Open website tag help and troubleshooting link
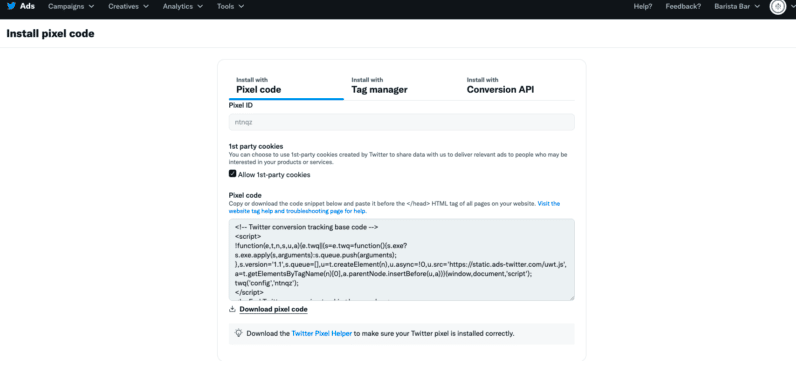This screenshot has width=796, height=365. click(x=394, y=207)
